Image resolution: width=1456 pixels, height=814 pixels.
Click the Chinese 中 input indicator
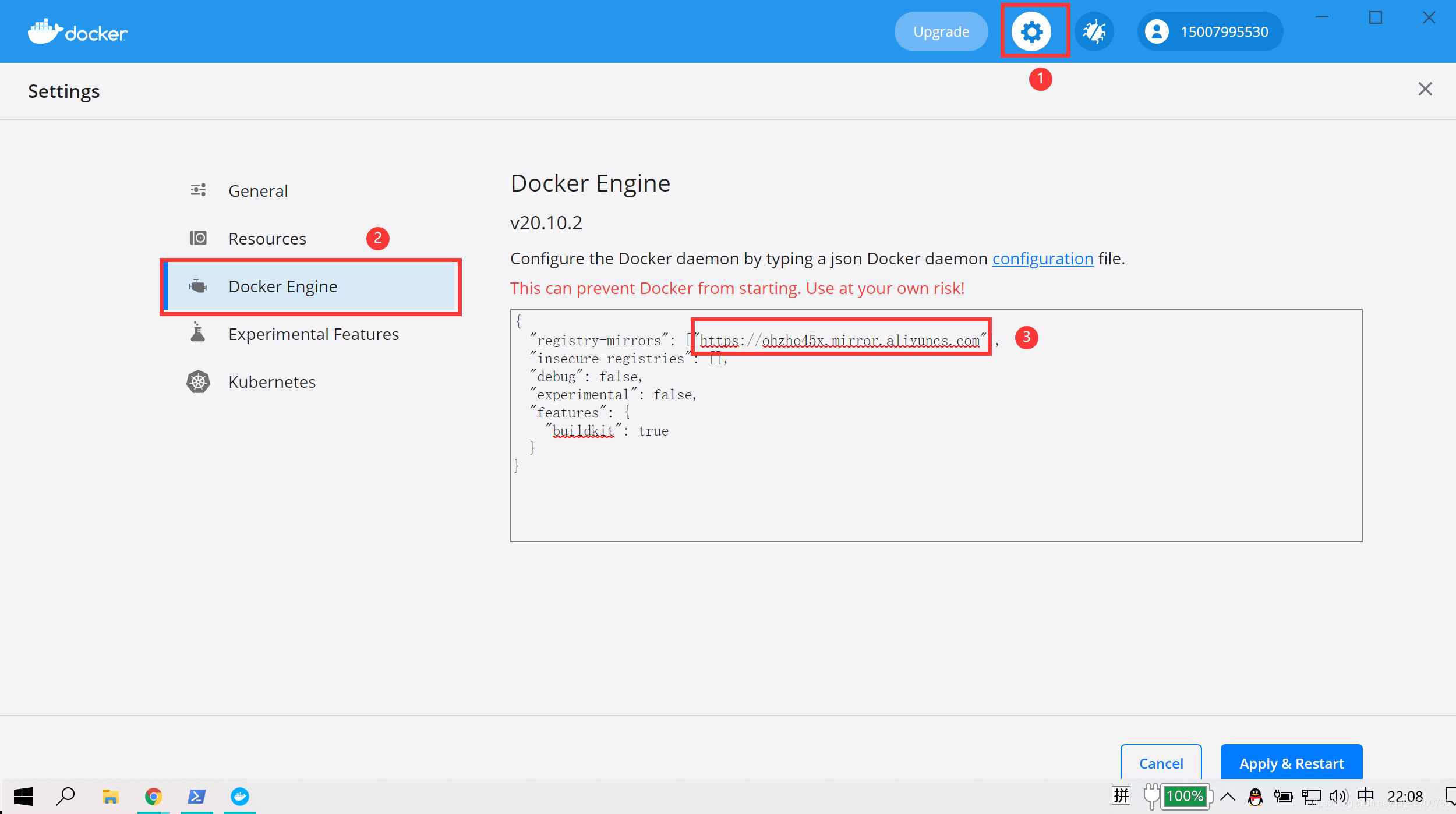point(1365,795)
